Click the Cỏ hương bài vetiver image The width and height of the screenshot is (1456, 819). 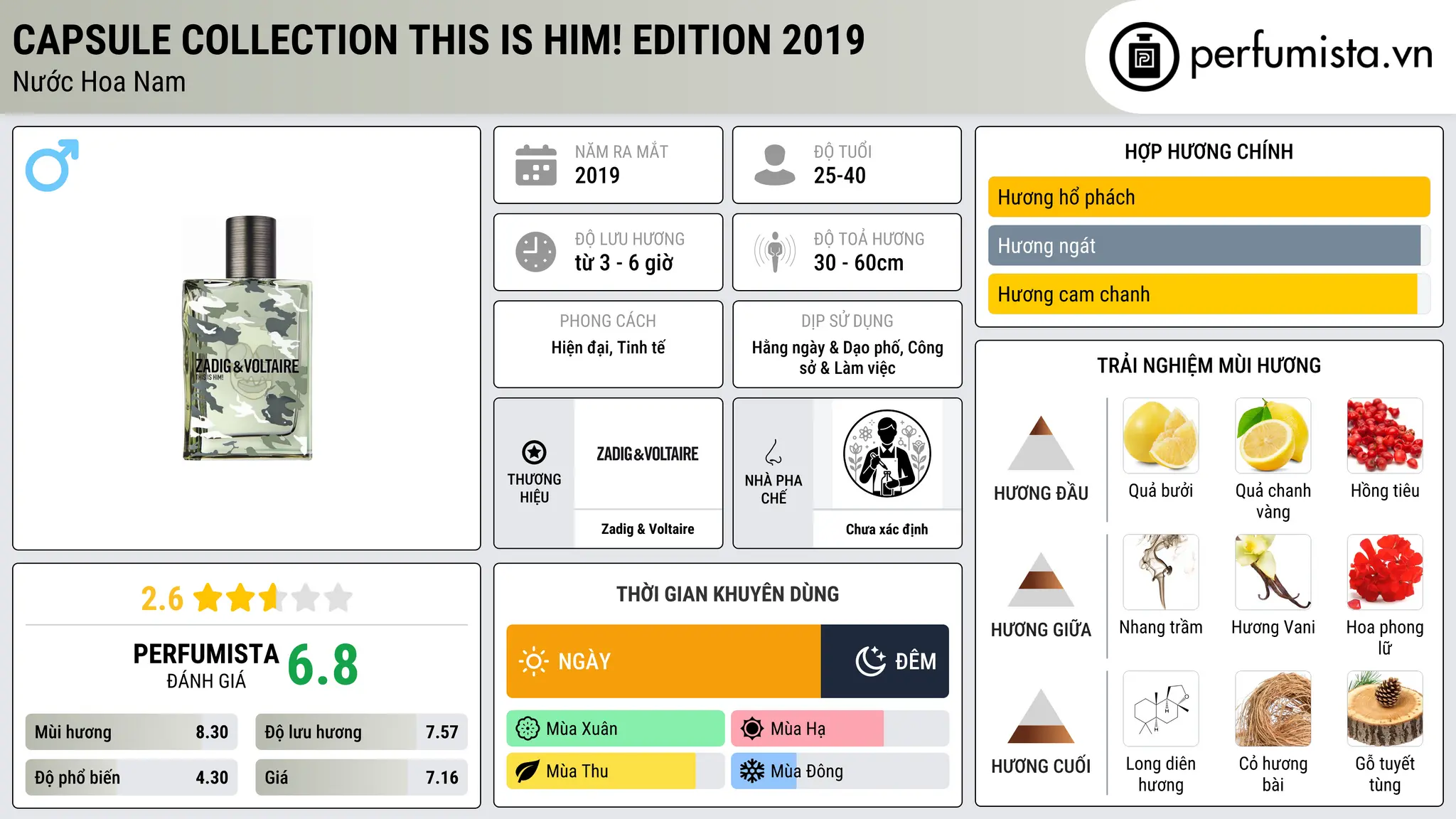(x=1273, y=709)
